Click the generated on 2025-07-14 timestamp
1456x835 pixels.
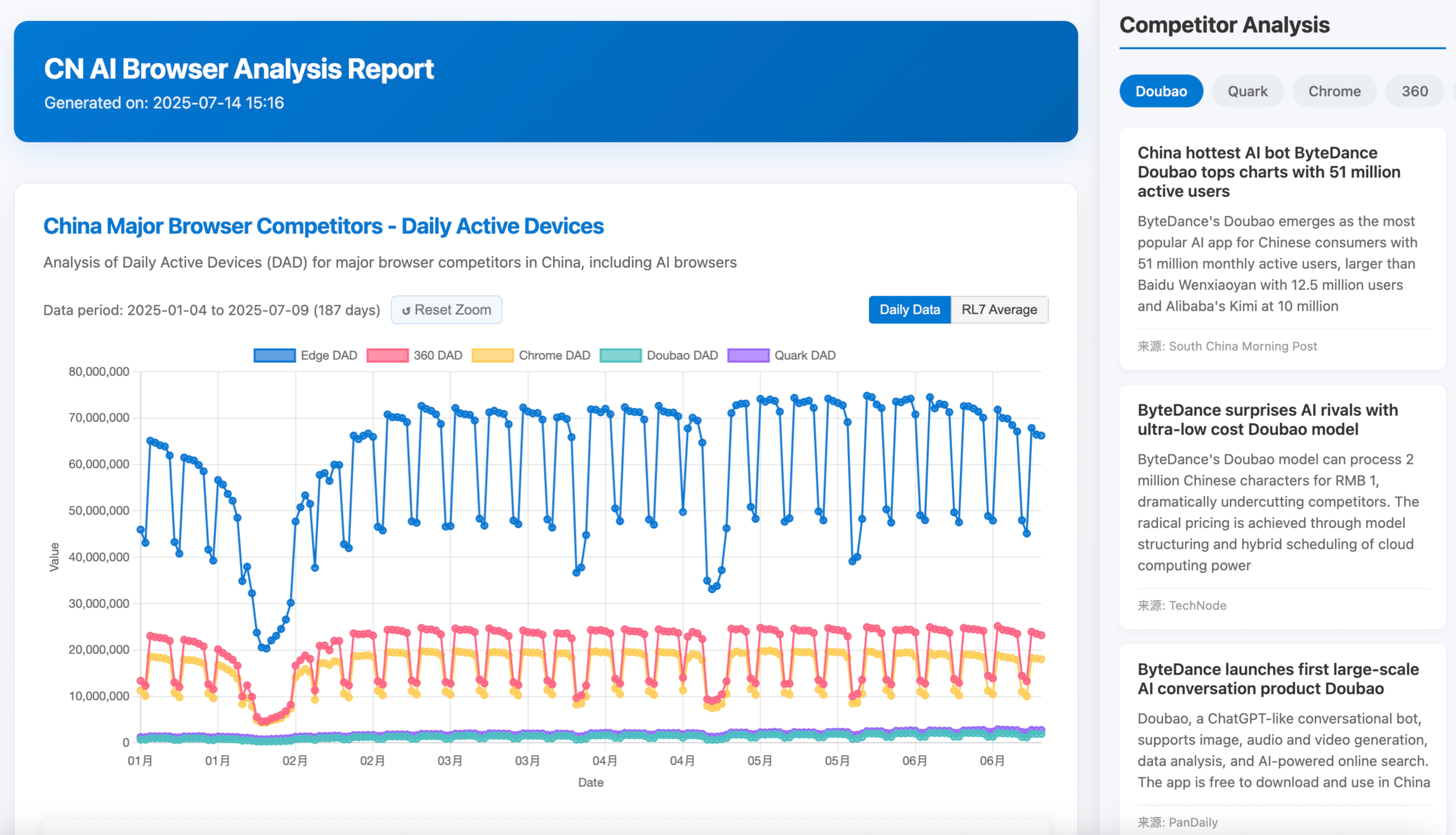[x=164, y=103]
